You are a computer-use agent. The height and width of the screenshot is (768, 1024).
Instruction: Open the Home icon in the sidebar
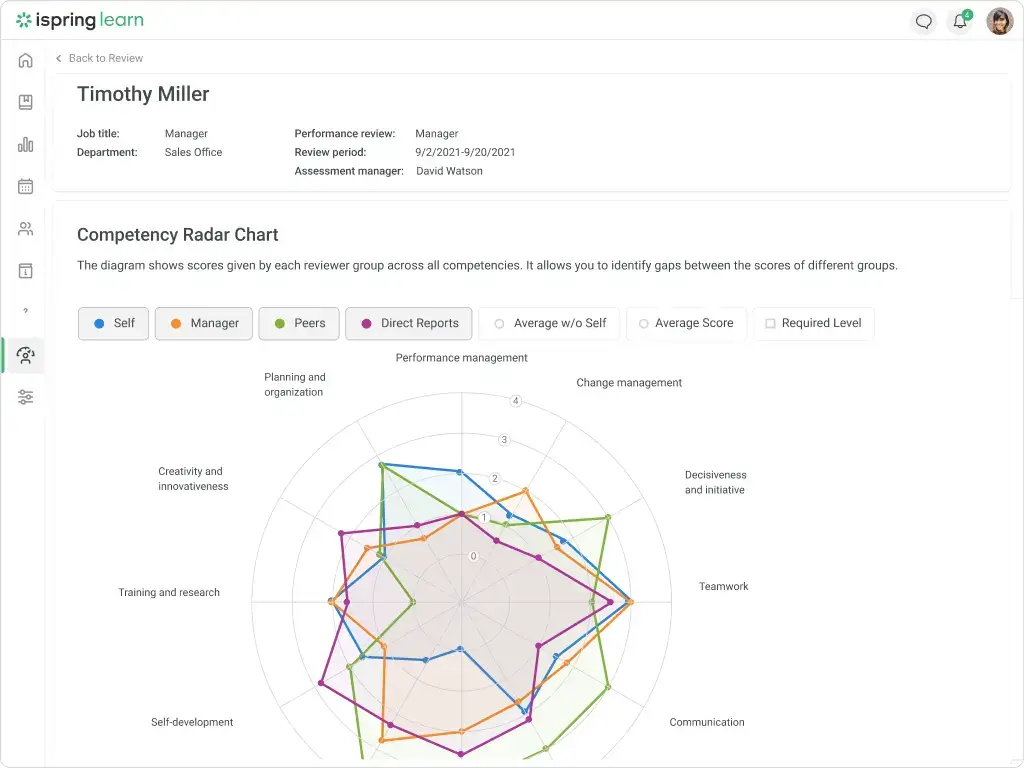coord(25,60)
